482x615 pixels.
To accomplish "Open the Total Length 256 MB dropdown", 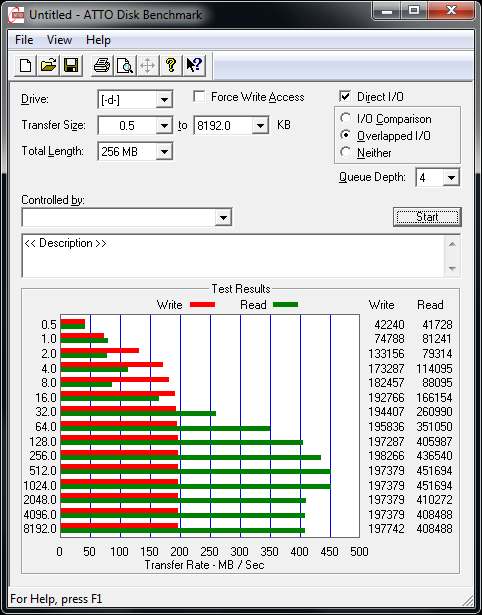I will click(x=164, y=151).
